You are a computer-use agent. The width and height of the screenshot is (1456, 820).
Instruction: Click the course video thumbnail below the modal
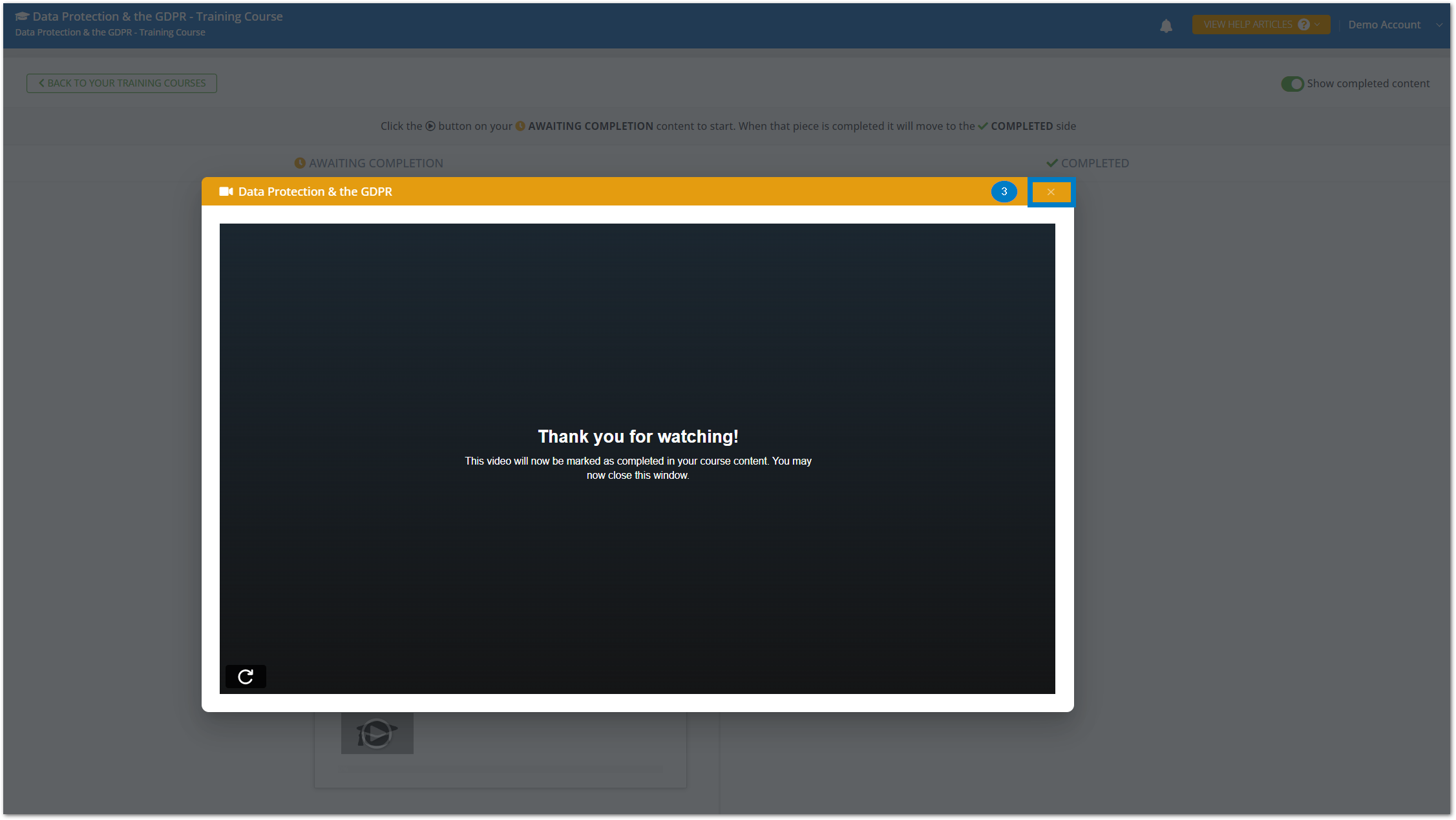(377, 733)
